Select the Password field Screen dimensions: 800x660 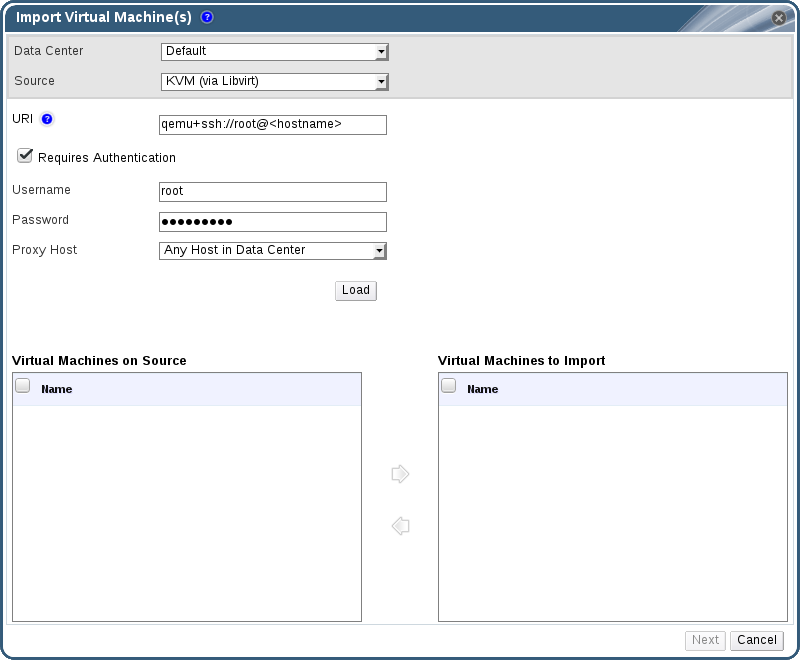[272, 222]
